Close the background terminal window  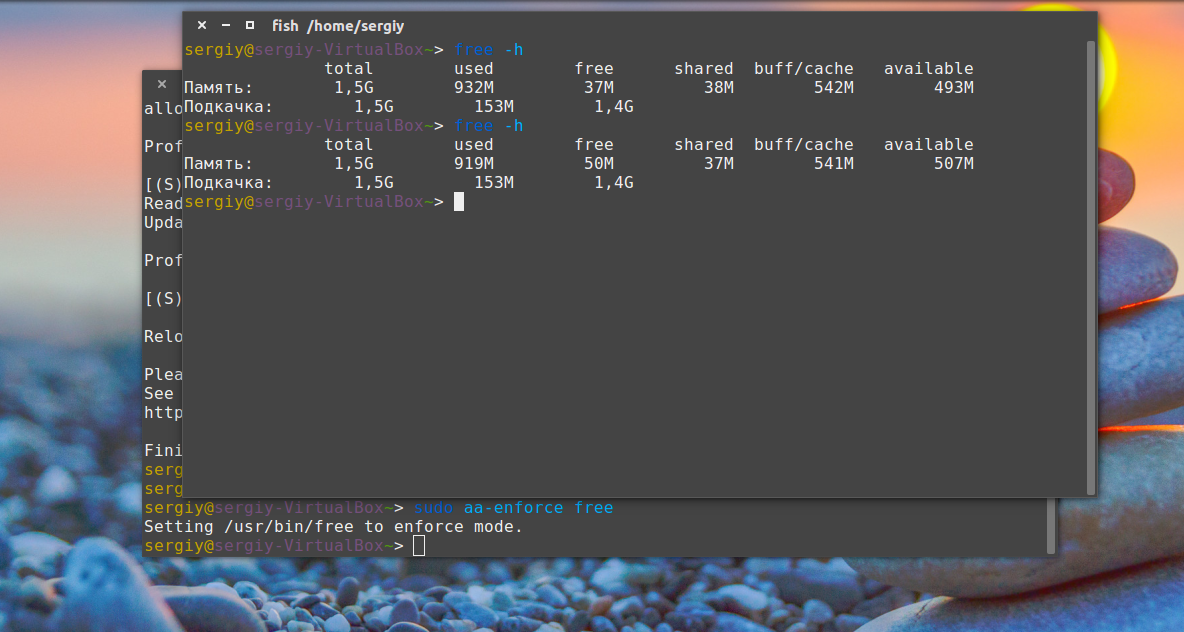(x=162, y=84)
